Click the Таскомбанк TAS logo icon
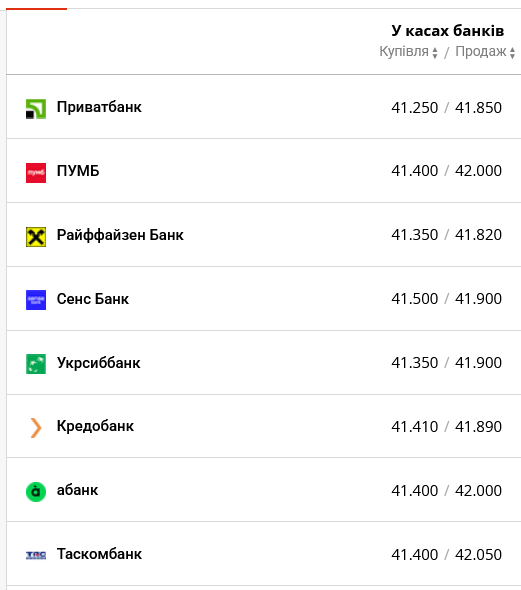Image resolution: width=521 pixels, height=590 pixels. tap(36, 555)
